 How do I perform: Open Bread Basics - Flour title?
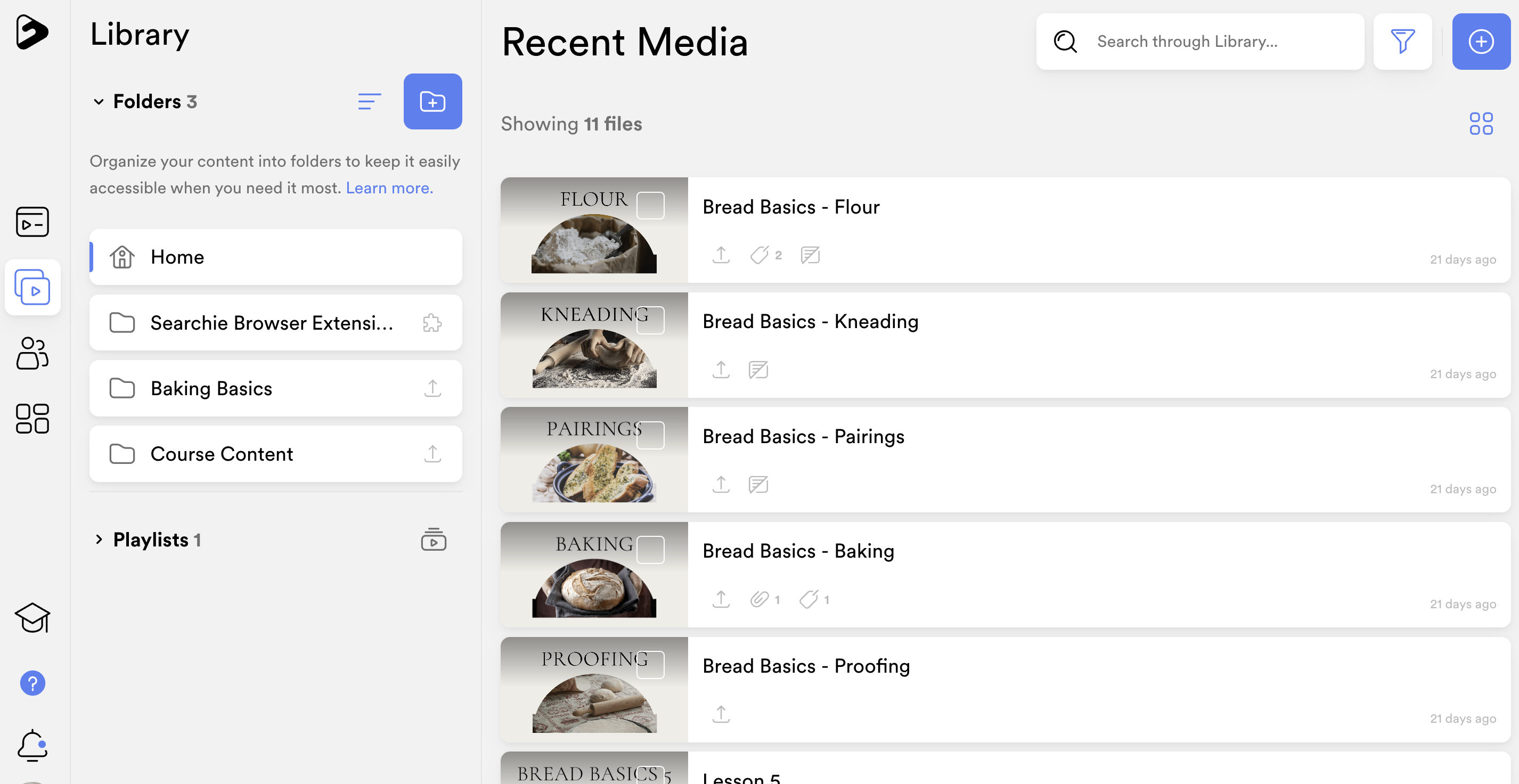click(791, 207)
